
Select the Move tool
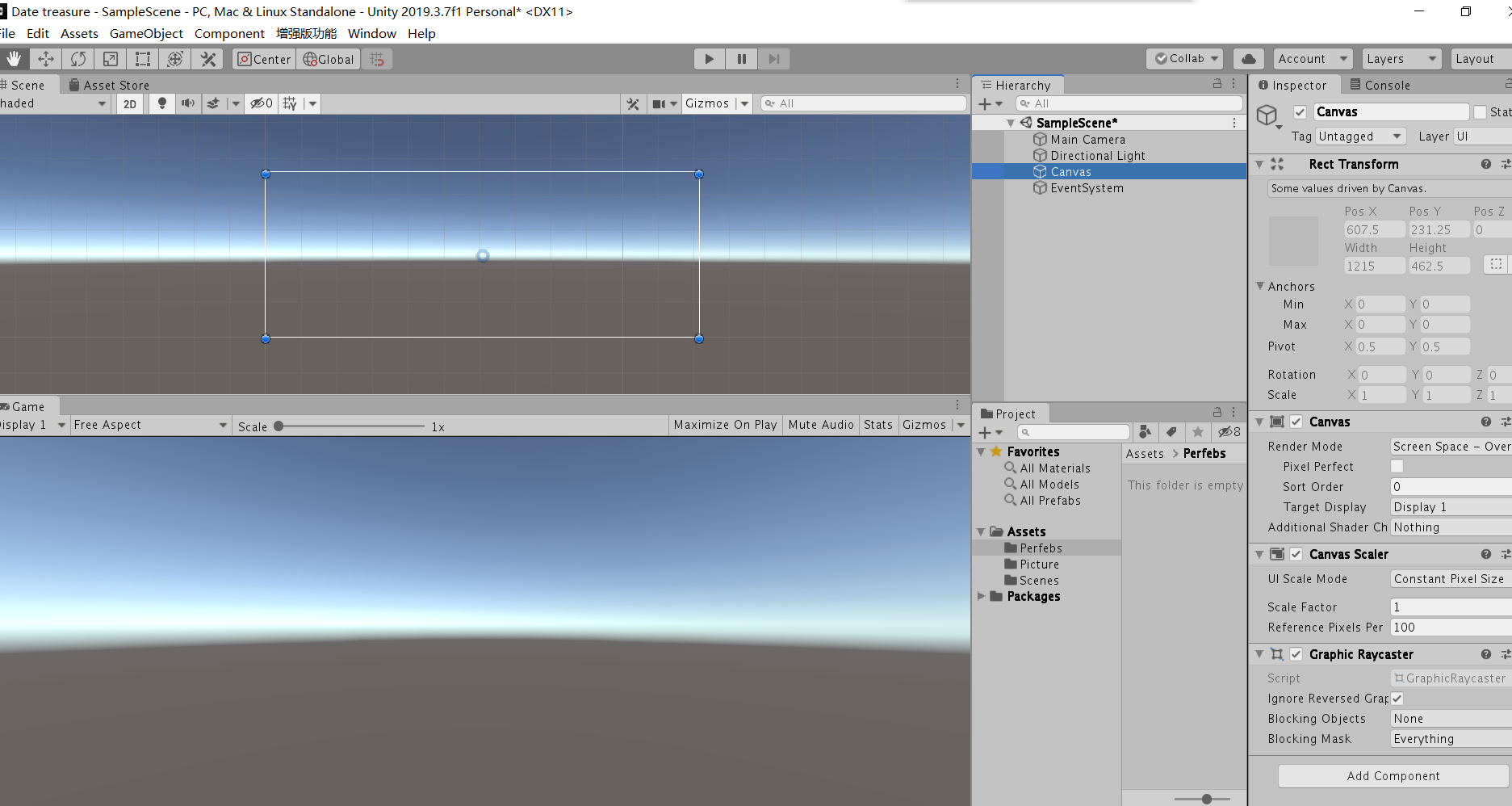click(x=46, y=59)
